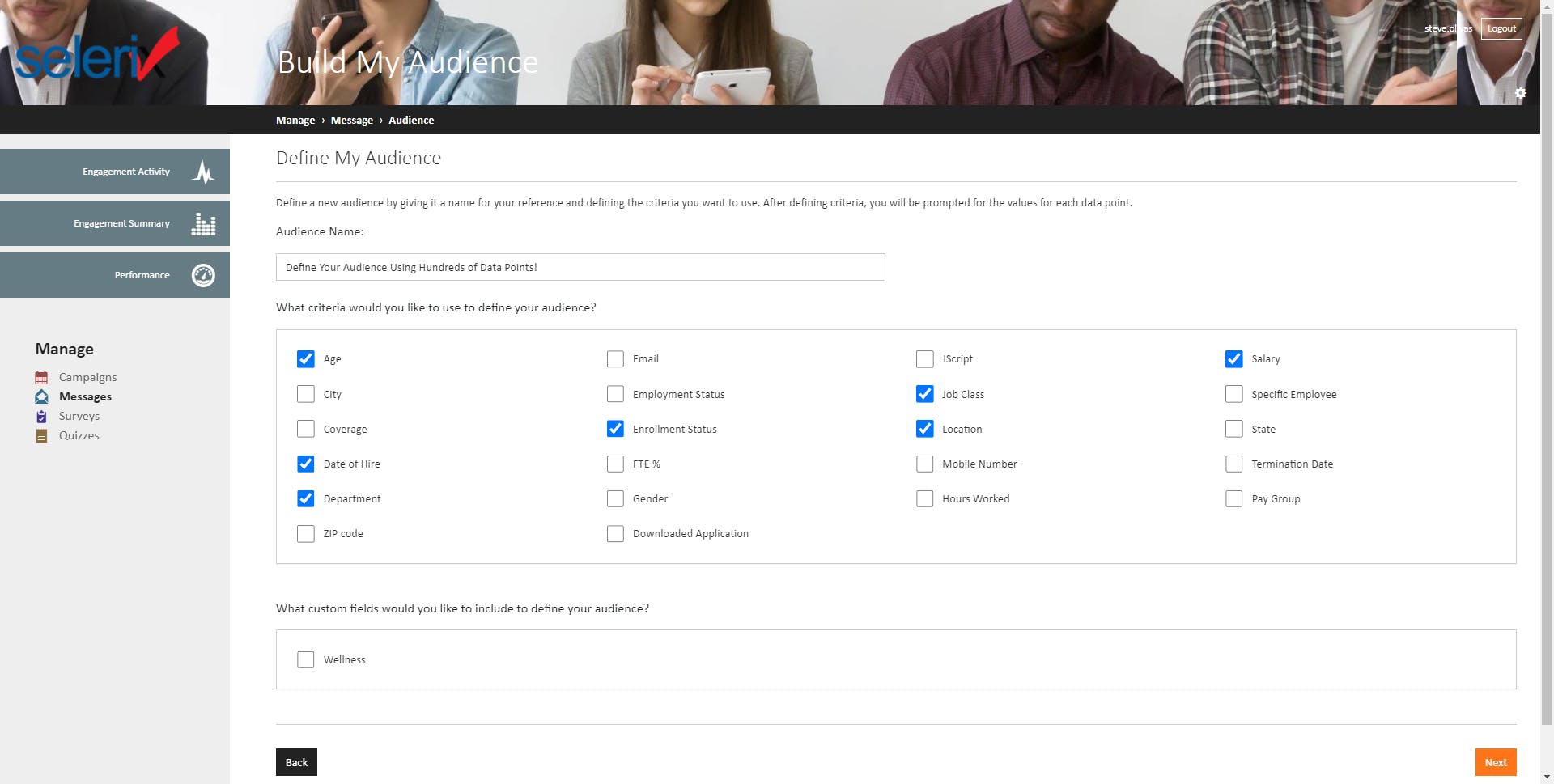Deselect the Location checkbox
This screenshot has width=1554, height=784.
tap(924, 429)
